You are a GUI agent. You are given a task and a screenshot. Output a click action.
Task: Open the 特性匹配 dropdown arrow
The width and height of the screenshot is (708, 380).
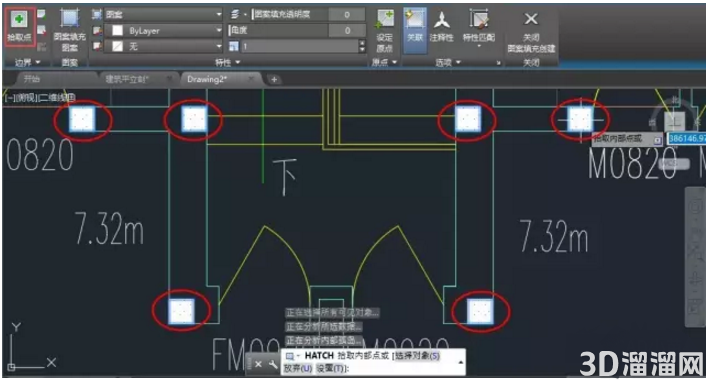(479, 46)
